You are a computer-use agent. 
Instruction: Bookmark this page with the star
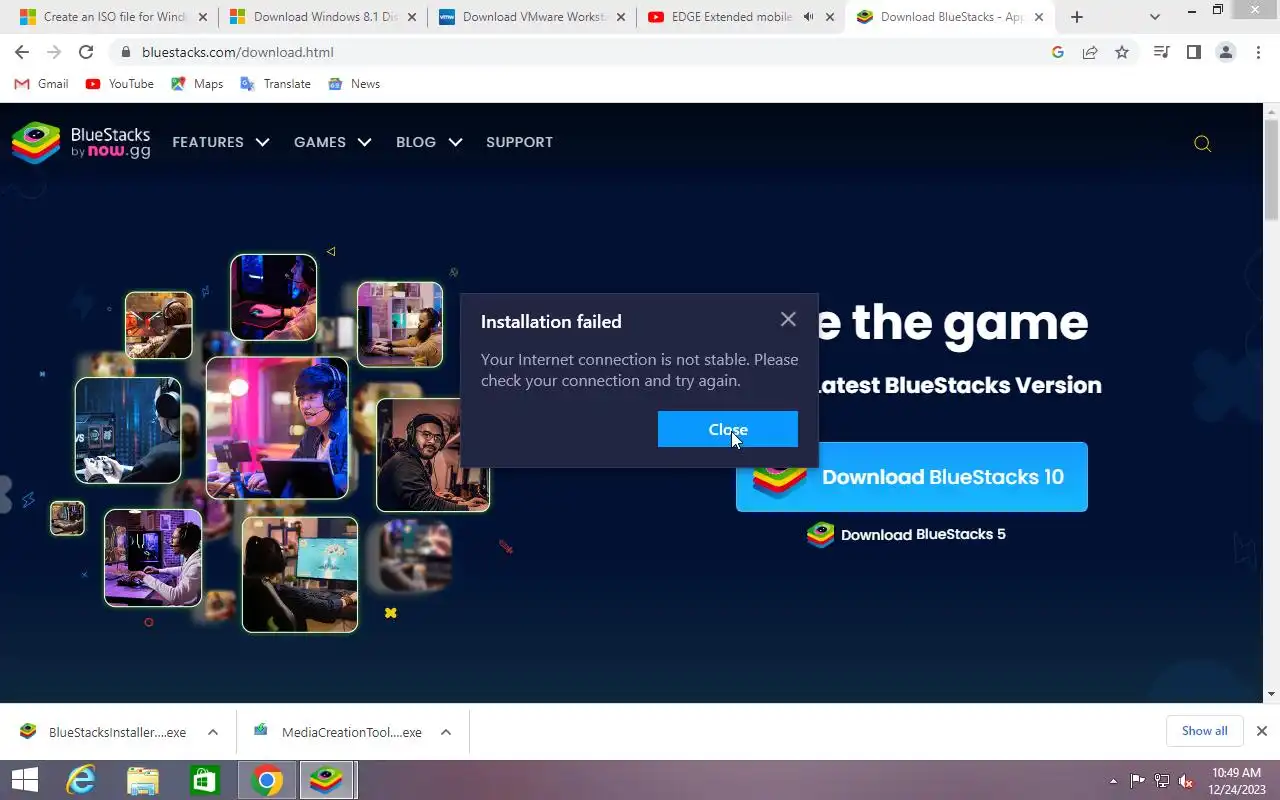(x=1122, y=52)
